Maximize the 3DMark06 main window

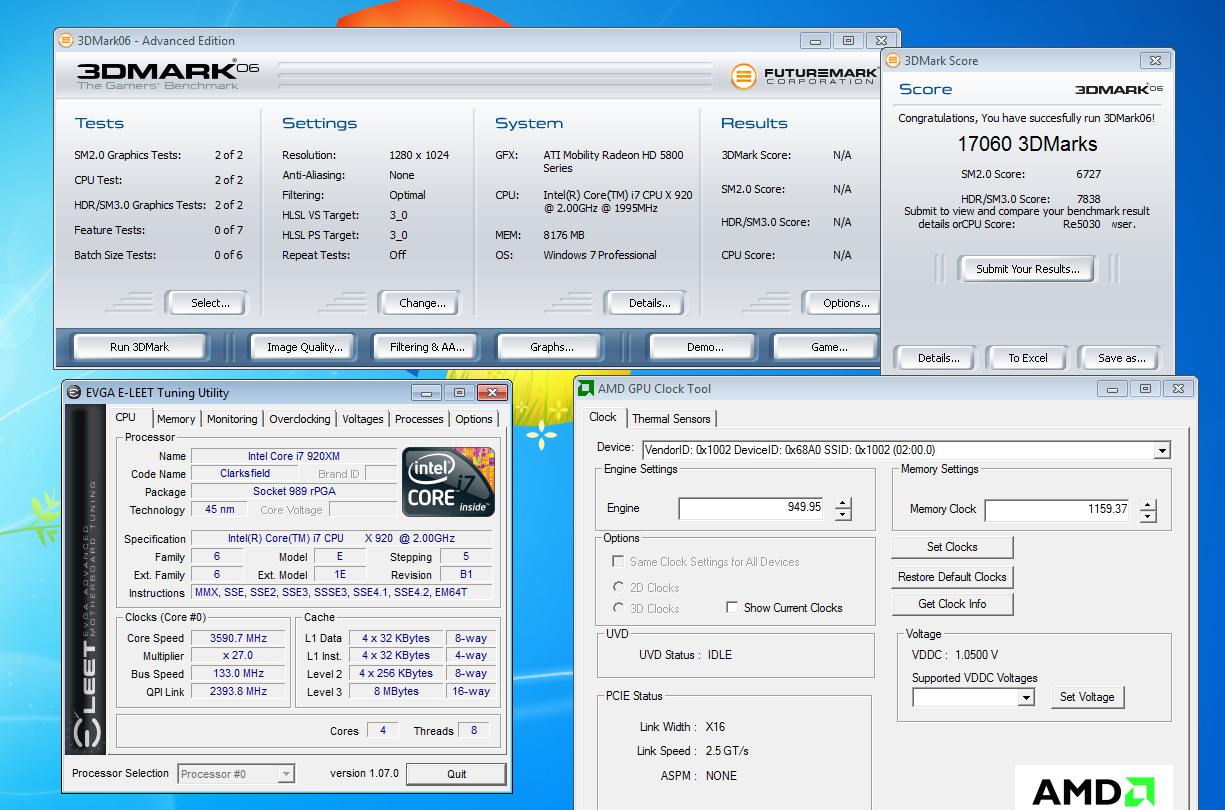point(848,41)
